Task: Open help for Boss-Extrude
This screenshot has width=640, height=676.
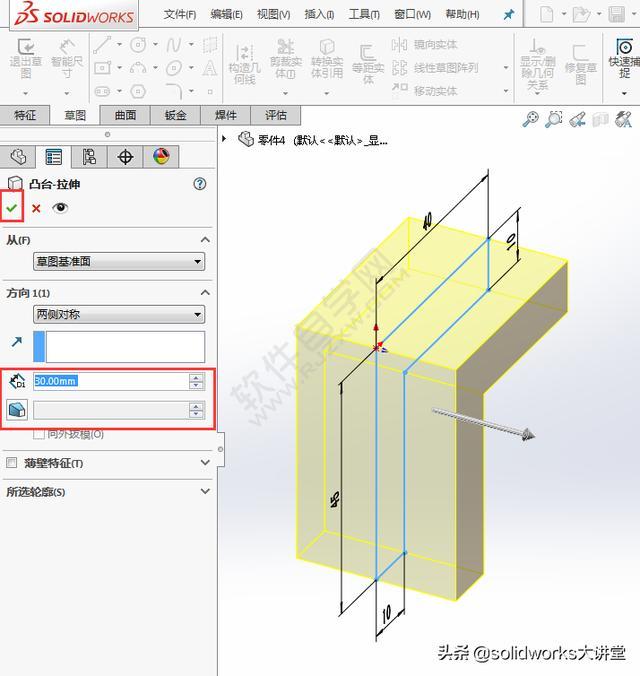Action: 200,184
